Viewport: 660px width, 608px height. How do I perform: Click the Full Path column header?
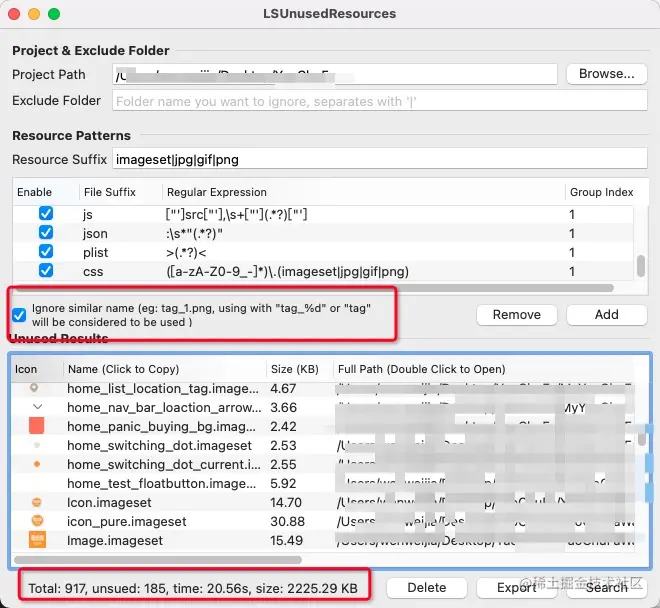click(421, 369)
